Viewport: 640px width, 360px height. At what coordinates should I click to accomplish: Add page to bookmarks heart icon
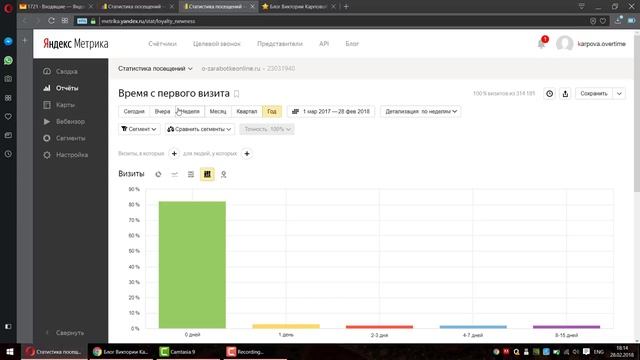tap(603, 21)
